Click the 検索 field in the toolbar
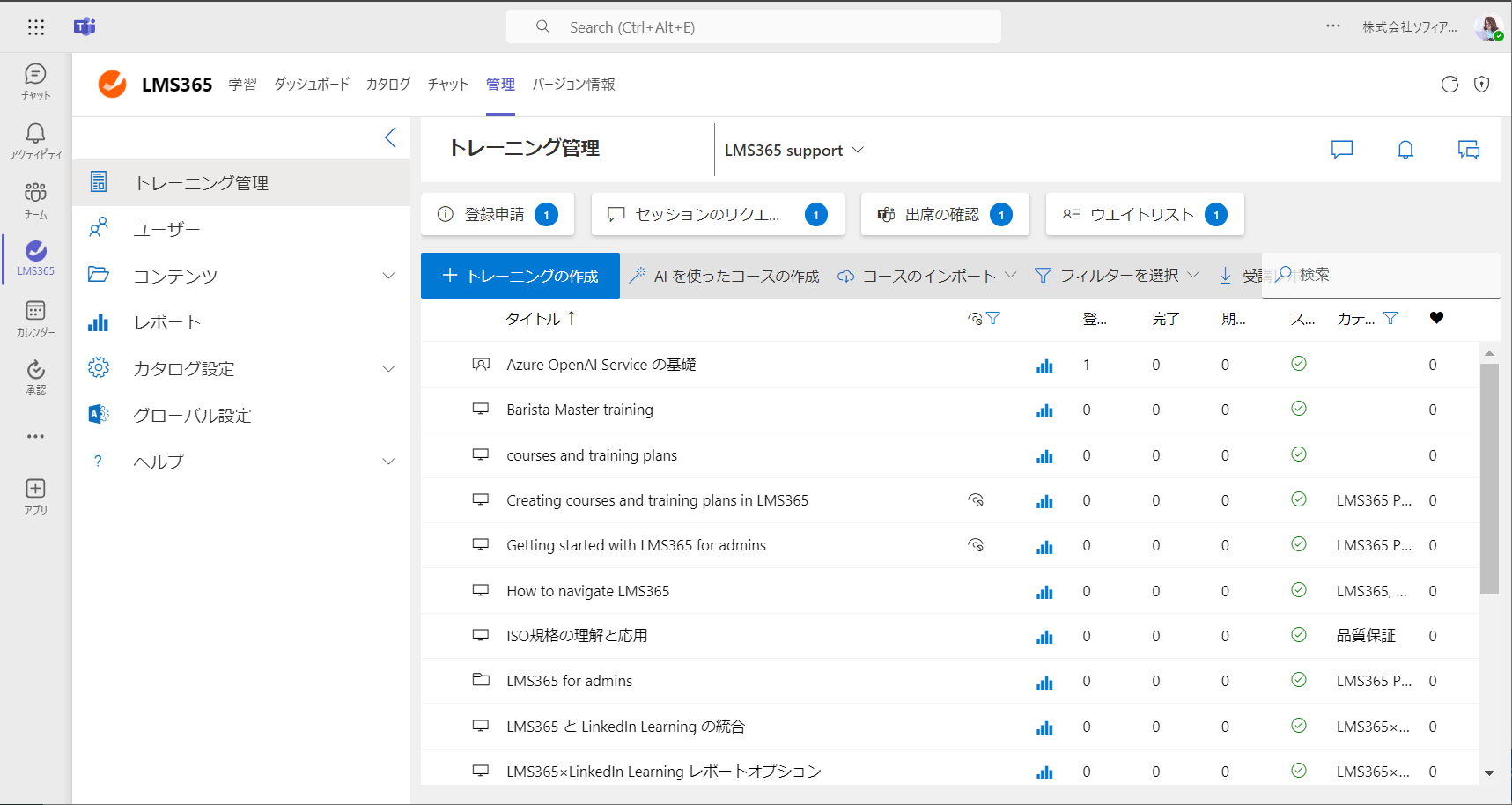 coord(1381,275)
